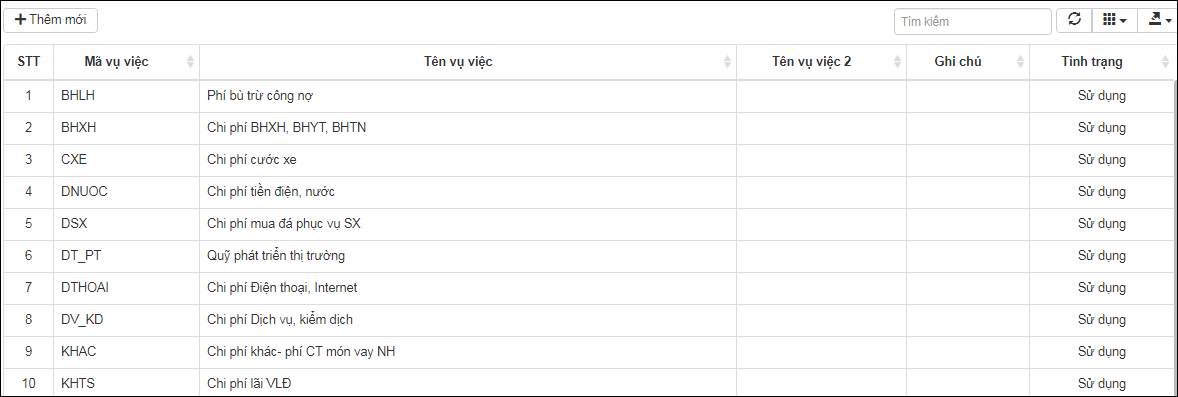The image size is (1178, 397).
Task: Click the STT column header
Action: 29,62
